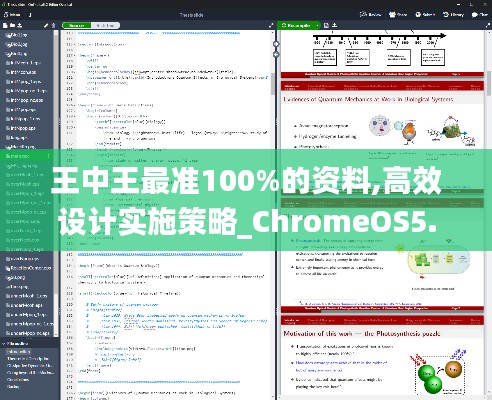Click the download PDF icon
The image size is (492, 400).
(x=335, y=25)
